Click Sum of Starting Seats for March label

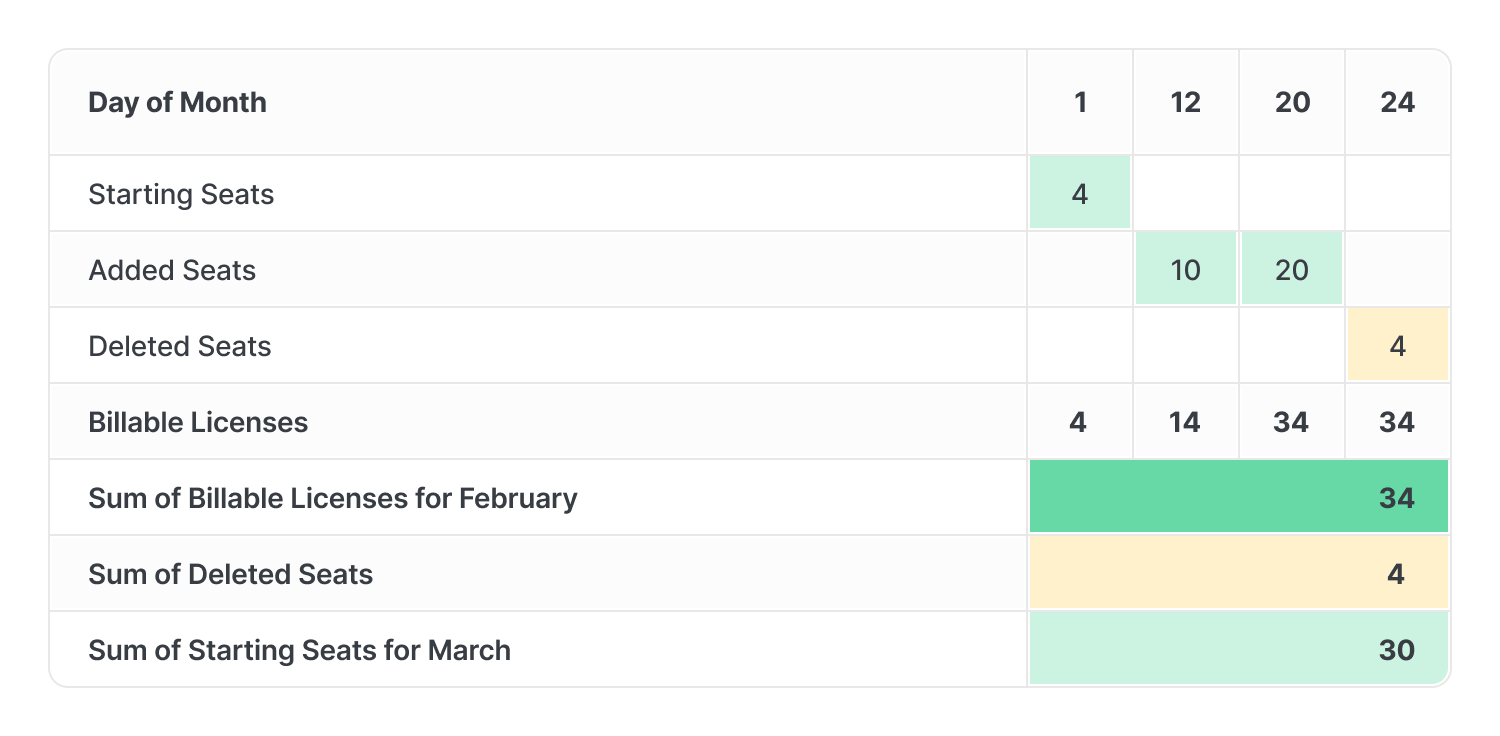click(x=300, y=650)
